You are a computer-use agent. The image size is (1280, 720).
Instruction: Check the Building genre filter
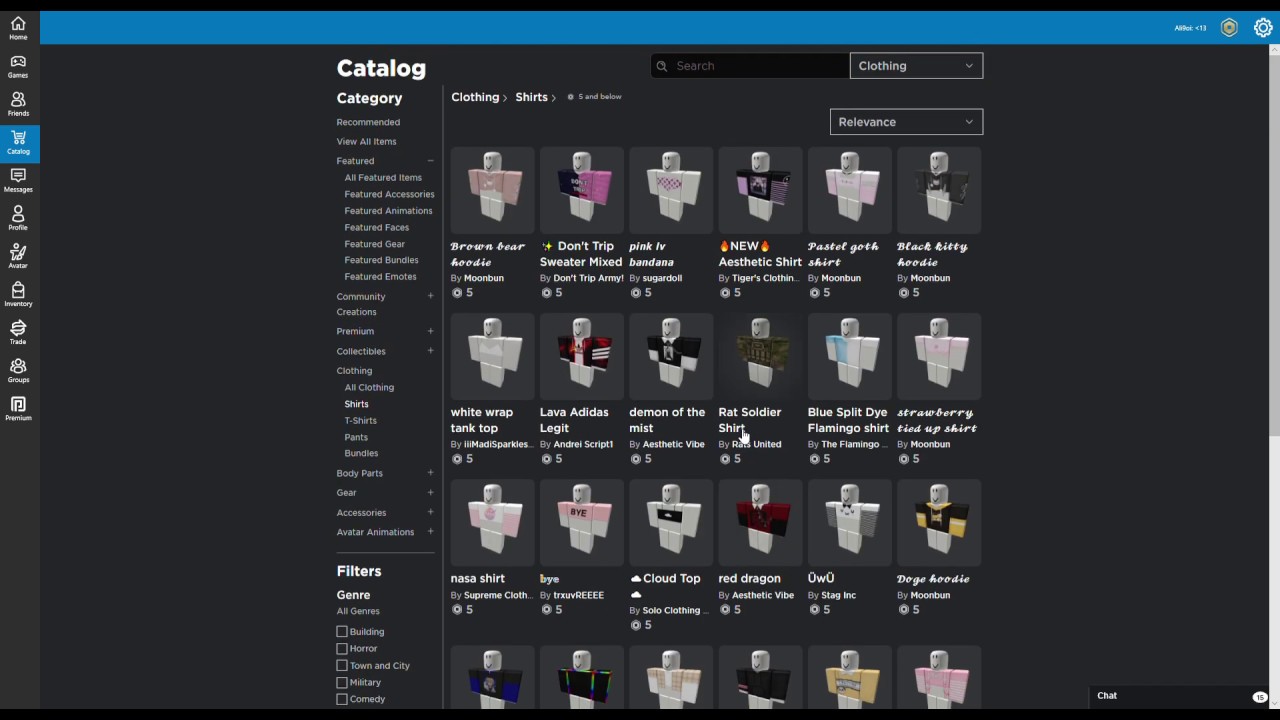(x=342, y=632)
